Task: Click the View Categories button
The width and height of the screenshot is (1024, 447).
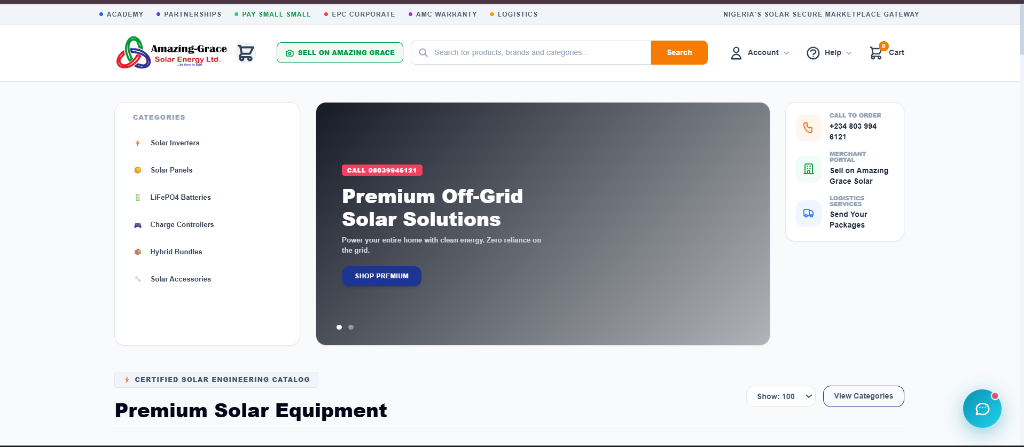Action: pos(863,396)
